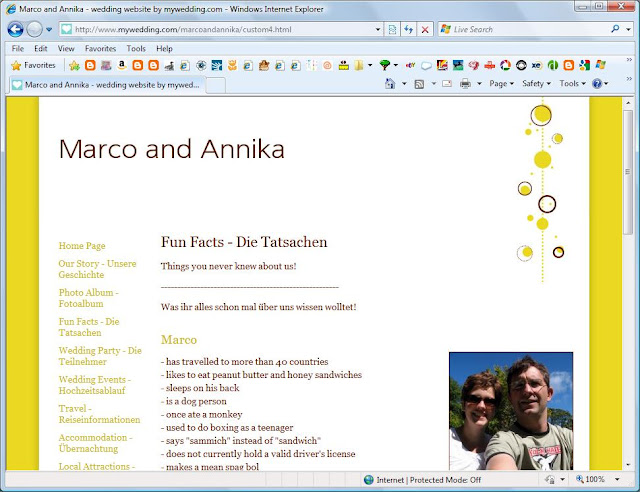Click Internet Protected Mode status text
The image size is (640, 492).
(x=429, y=480)
